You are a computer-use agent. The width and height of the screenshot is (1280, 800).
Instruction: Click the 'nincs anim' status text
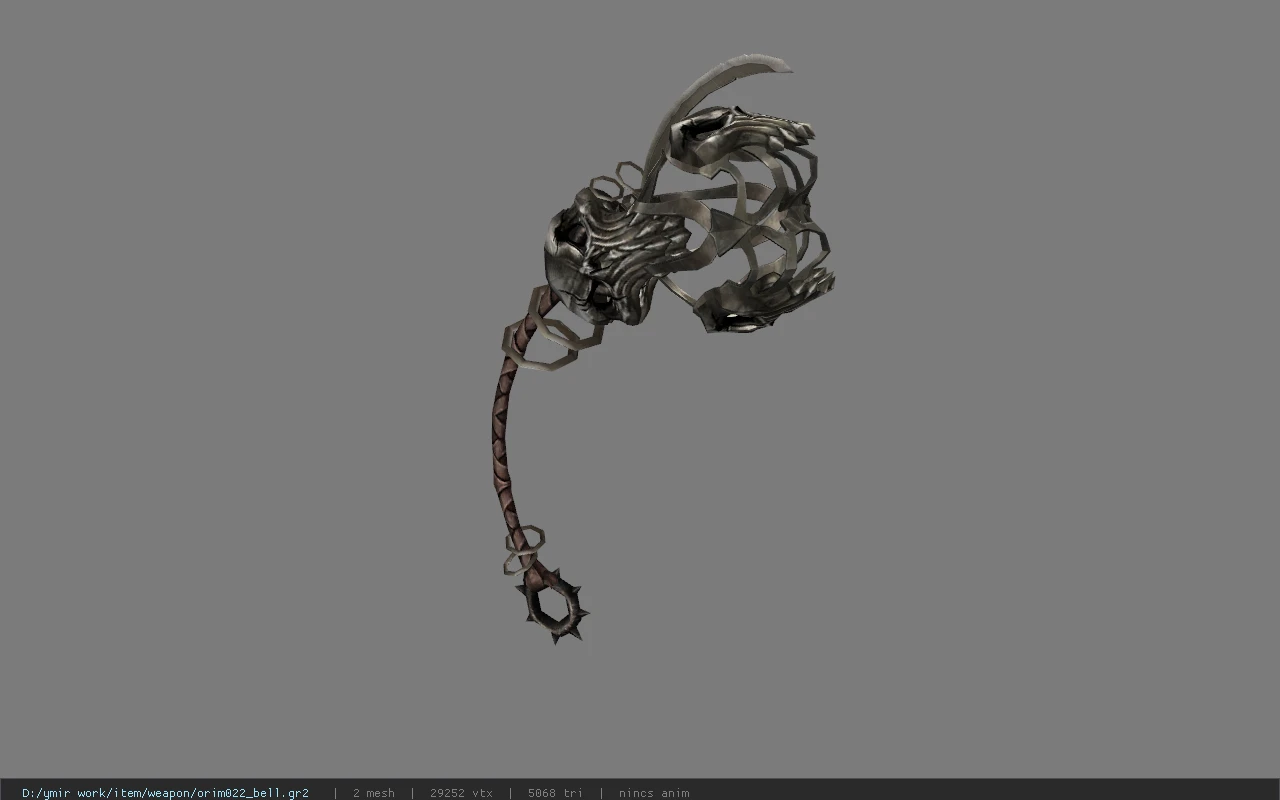click(654, 793)
